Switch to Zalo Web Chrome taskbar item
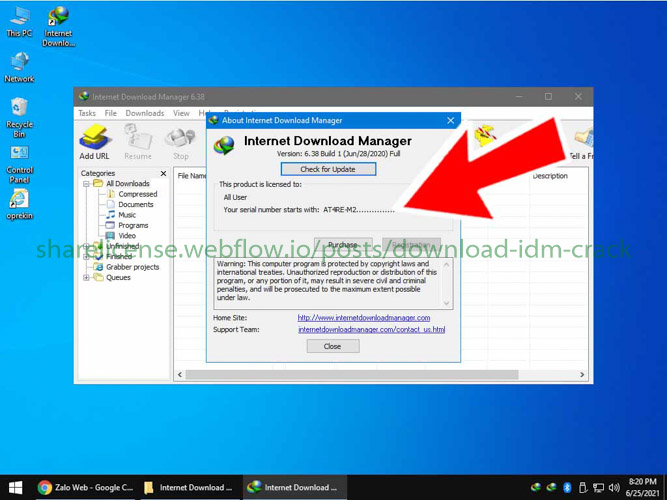 click(85, 487)
